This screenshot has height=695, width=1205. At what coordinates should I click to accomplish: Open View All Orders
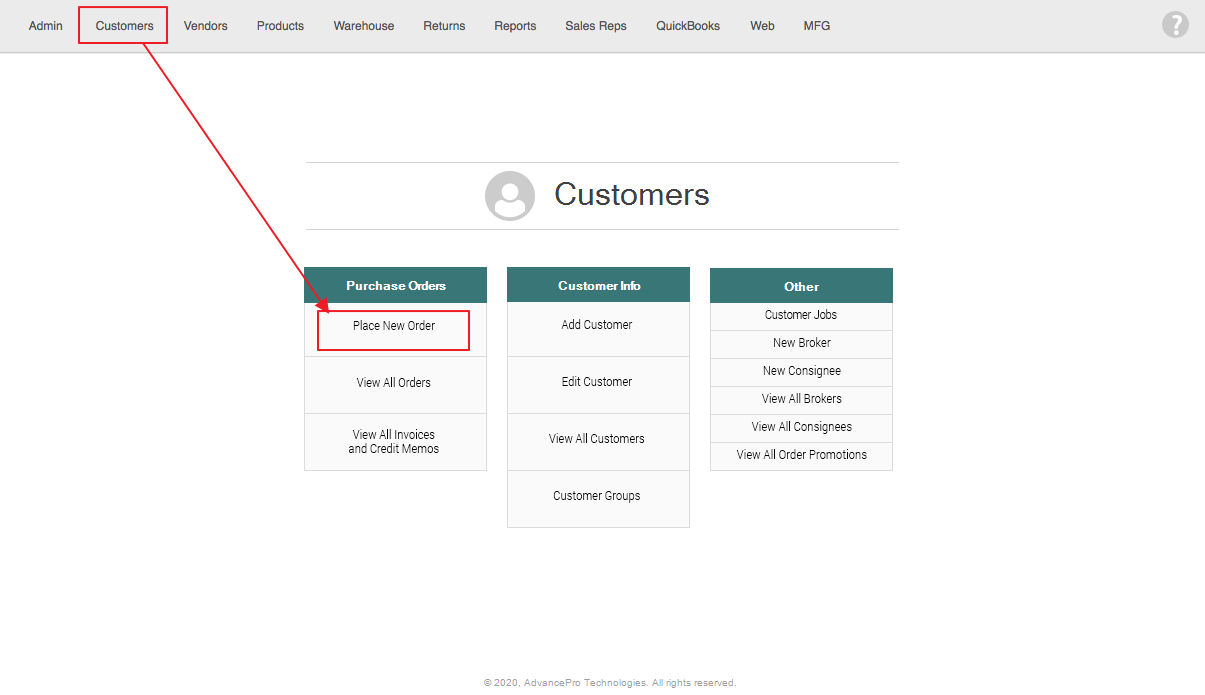click(x=394, y=383)
